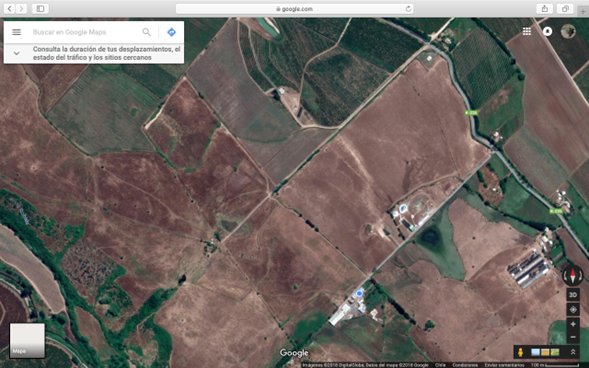Zoom out with the minus button

click(573, 337)
